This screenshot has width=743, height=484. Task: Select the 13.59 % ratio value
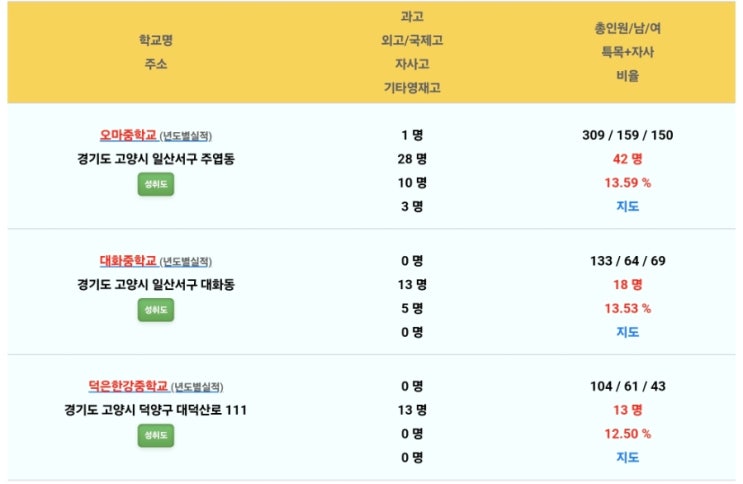[x=627, y=182]
